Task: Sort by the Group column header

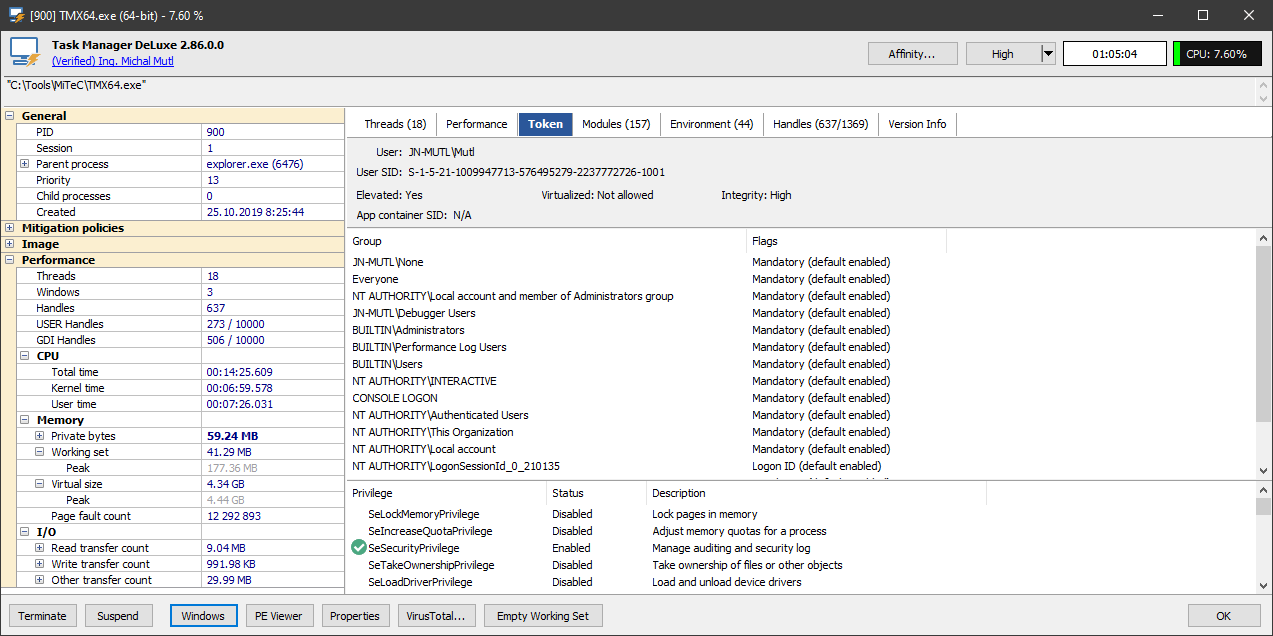Action: coord(546,241)
